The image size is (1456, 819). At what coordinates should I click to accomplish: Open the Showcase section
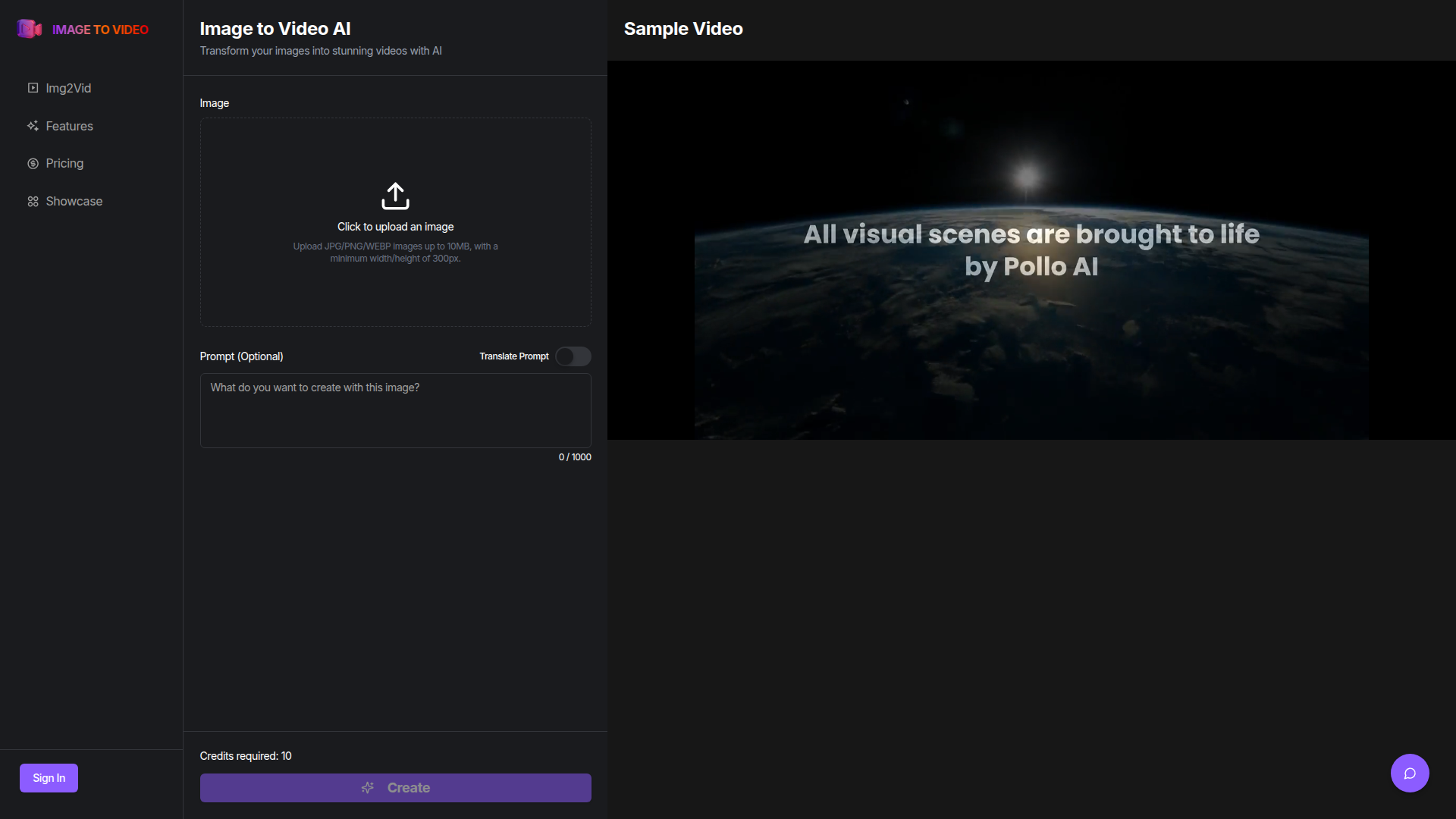coord(74,202)
